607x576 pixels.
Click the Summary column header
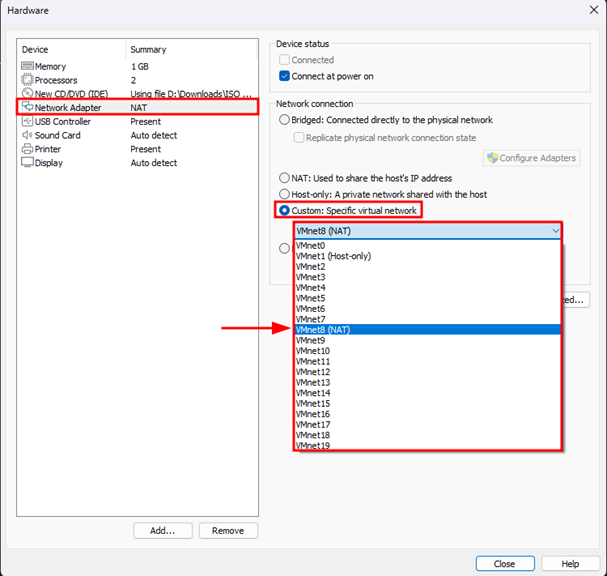coord(192,50)
